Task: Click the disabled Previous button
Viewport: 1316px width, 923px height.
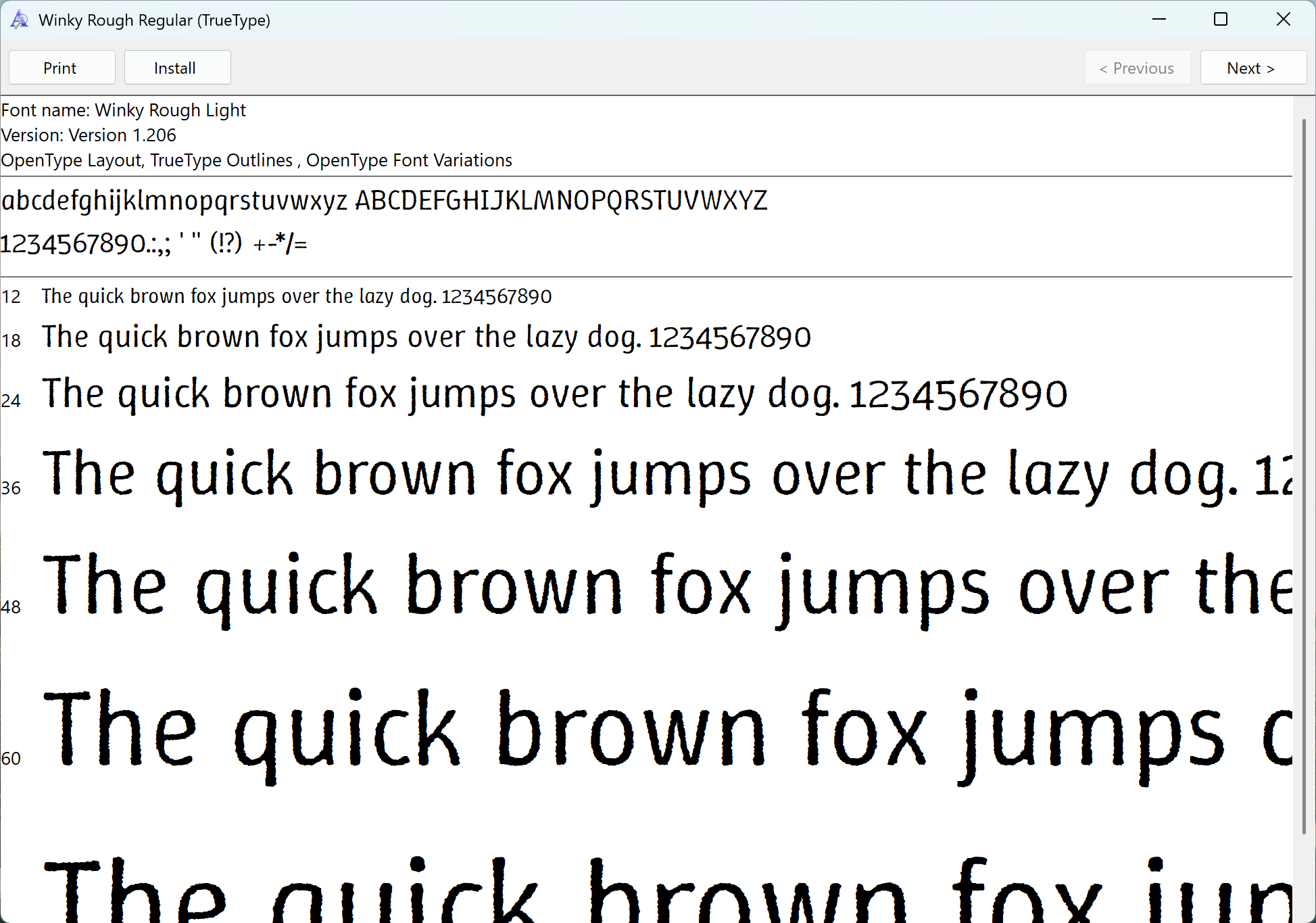Action: pos(1138,68)
